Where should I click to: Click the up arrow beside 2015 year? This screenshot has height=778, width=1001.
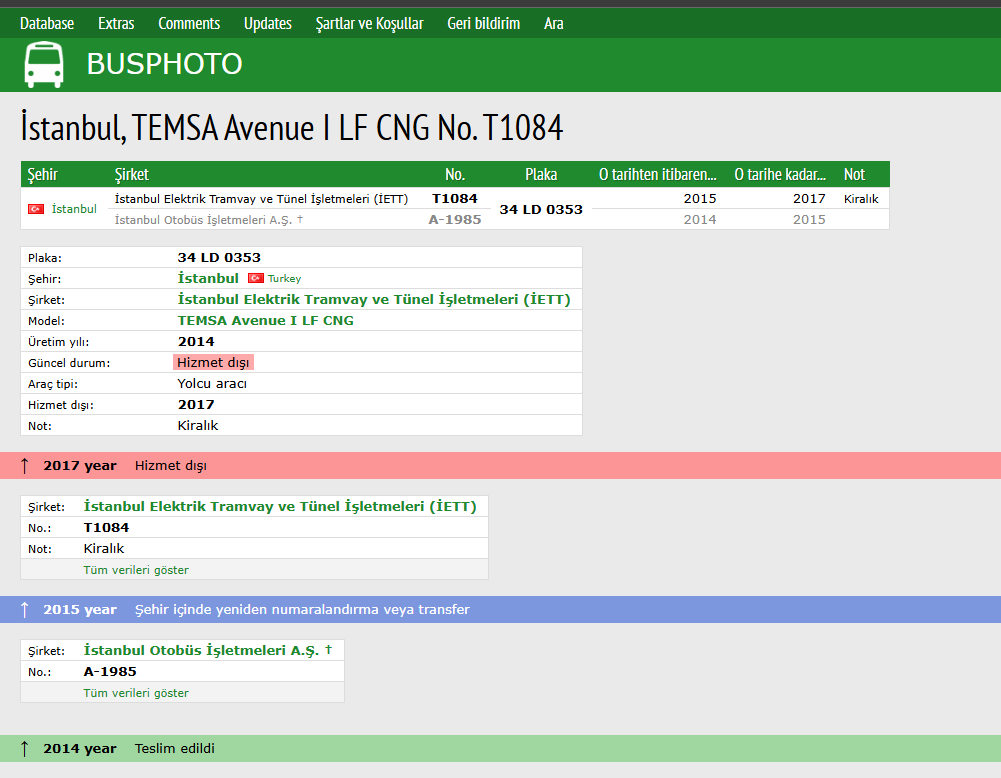[x=25, y=610]
